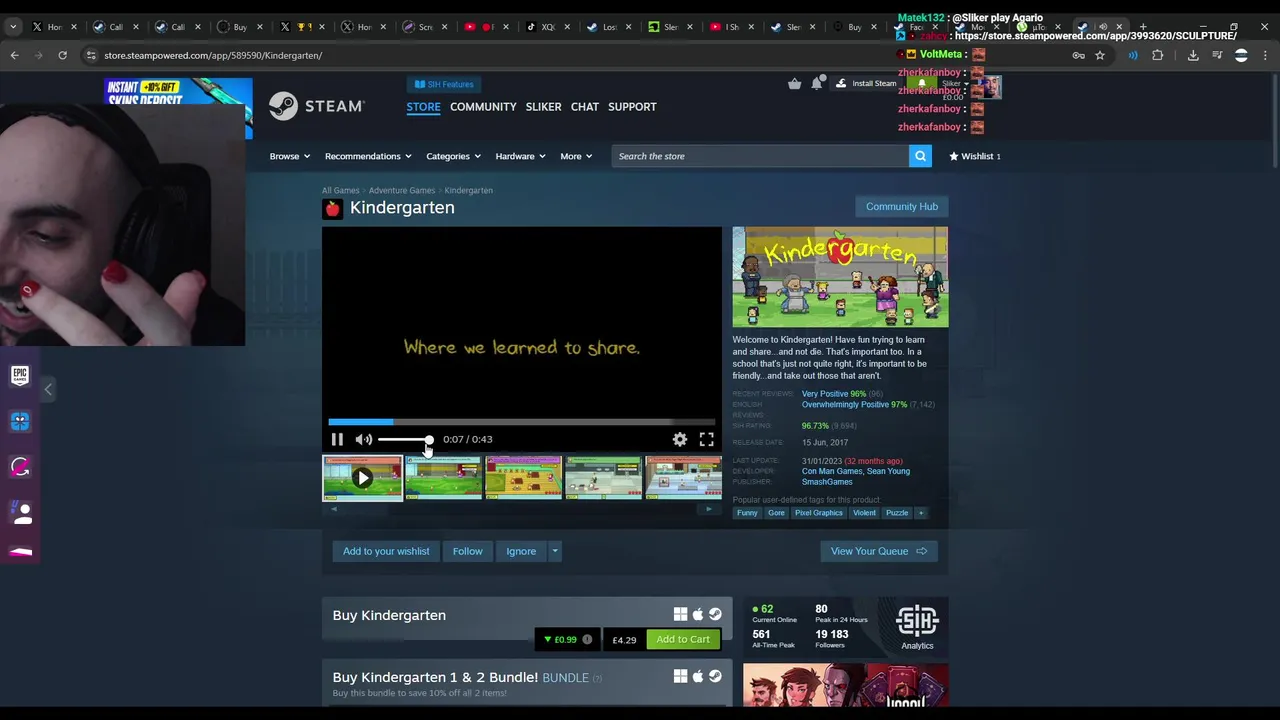Select the third screenshot thumbnail
The height and width of the screenshot is (720, 1280).
(x=523, y=478)
